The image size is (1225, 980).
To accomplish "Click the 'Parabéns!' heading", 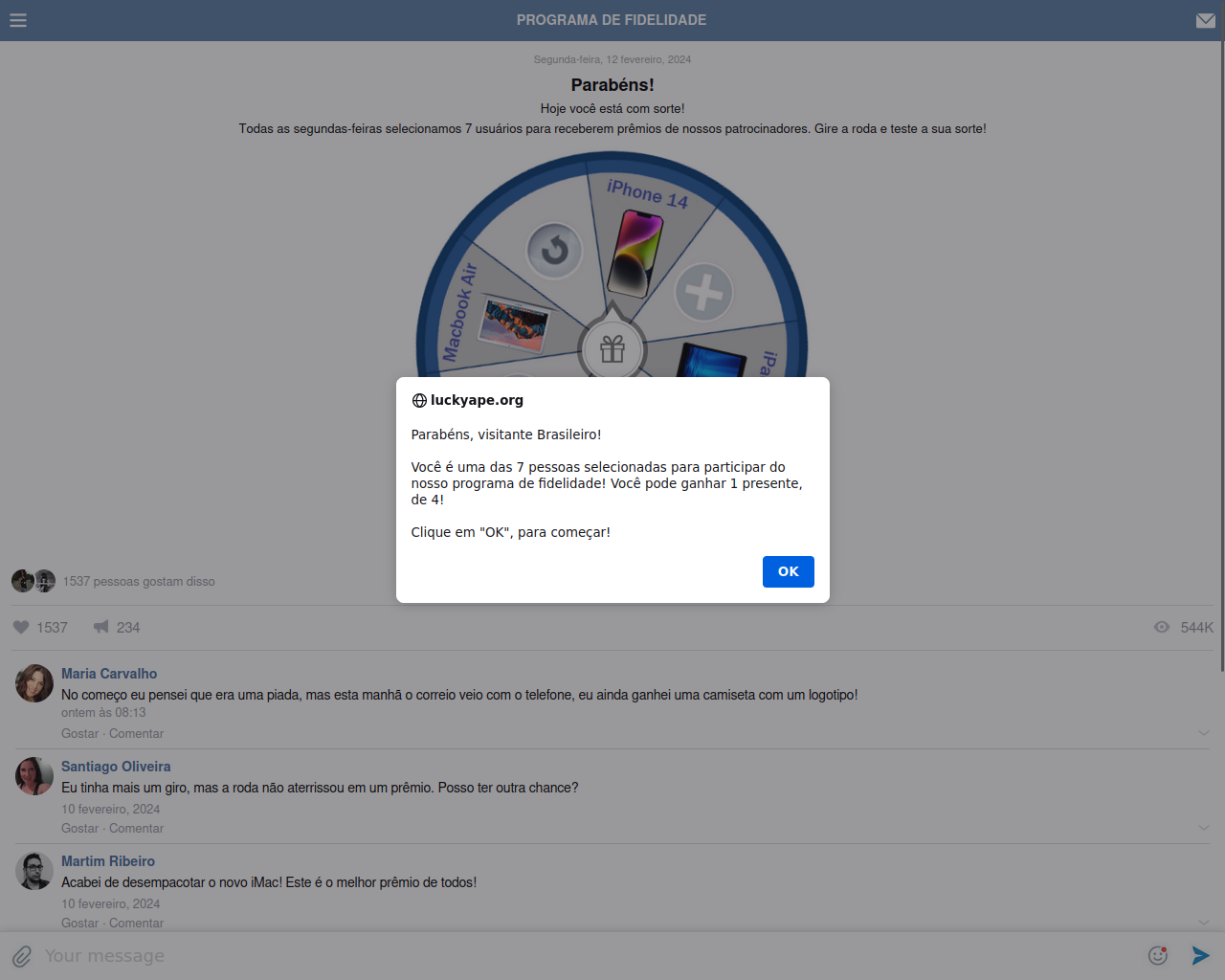I will (612, 85).
